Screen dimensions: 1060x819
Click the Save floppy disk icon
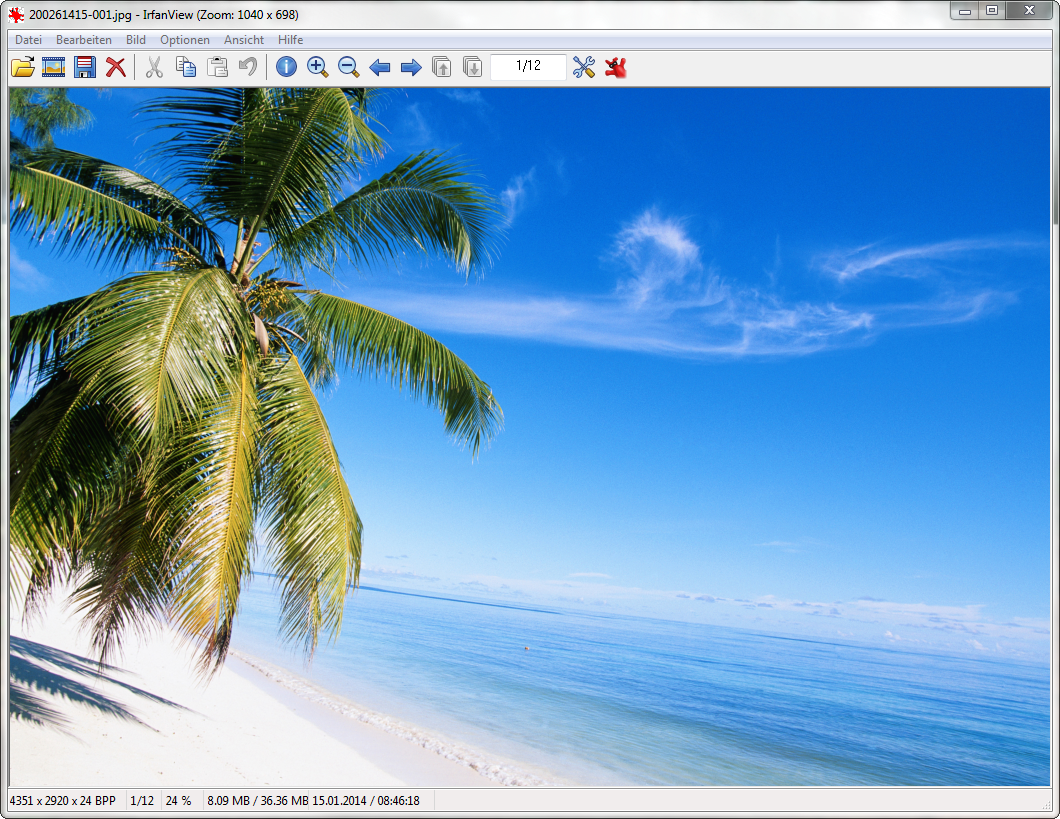point(85,67)
